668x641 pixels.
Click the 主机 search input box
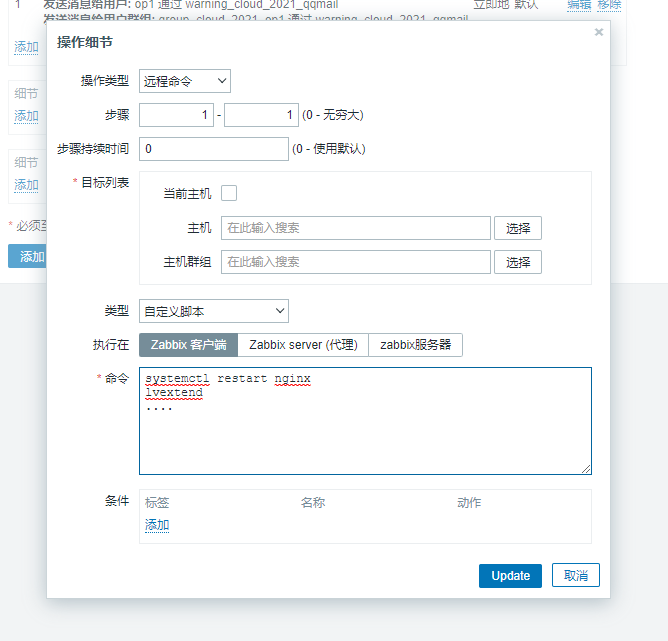pyautogui.click(x=355, y=228)
